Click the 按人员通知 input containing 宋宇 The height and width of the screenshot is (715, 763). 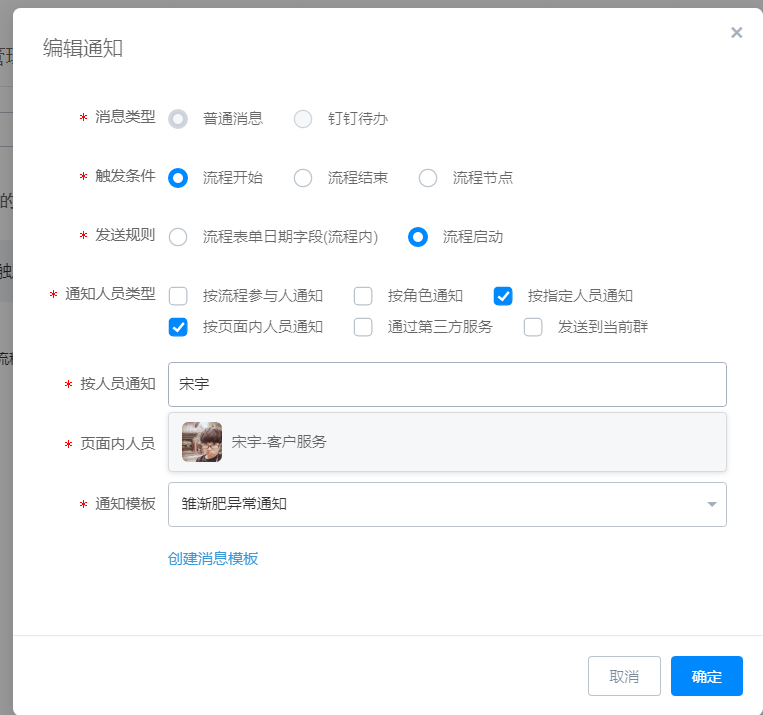447,385
